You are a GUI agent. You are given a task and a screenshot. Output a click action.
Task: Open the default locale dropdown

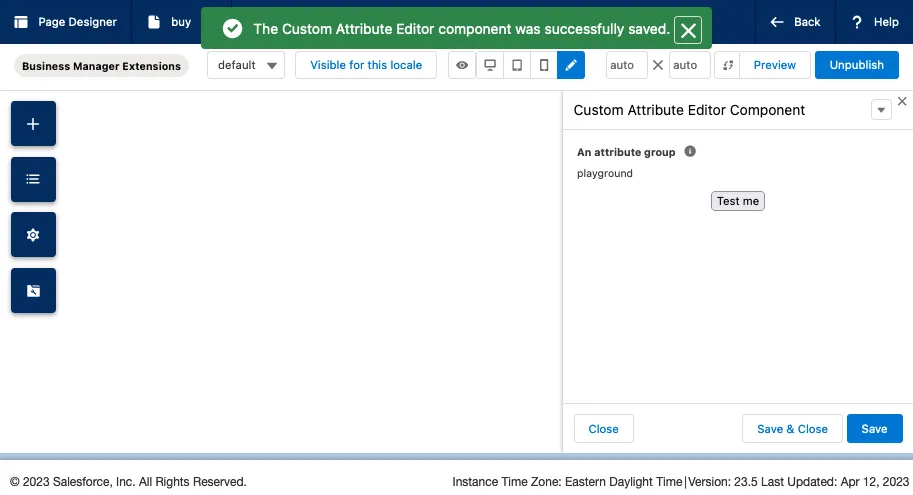click(x=246, y=65)
